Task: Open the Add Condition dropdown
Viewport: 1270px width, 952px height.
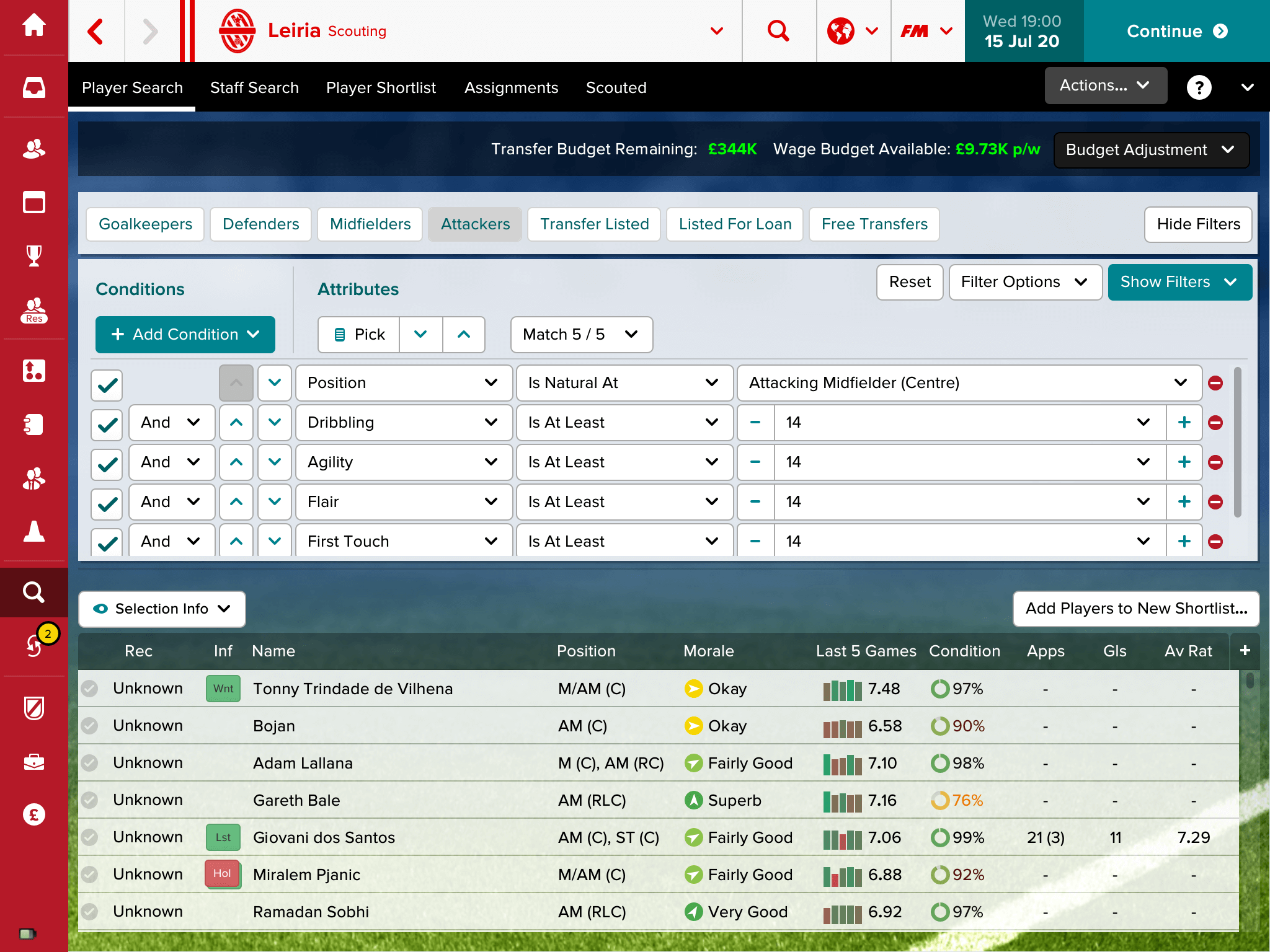Action: tap(185, 335)
